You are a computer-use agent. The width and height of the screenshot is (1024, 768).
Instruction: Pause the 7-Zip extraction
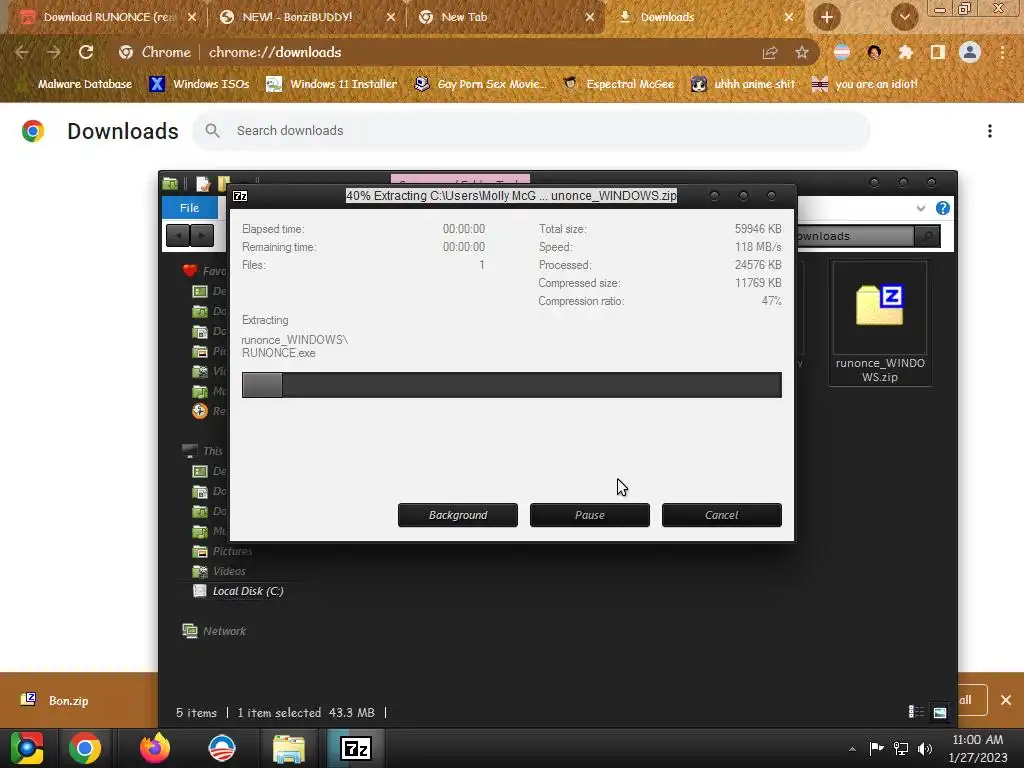[x=589, y=515]
